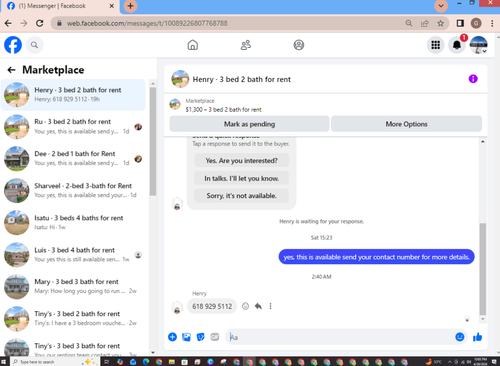Open the Friends icon in top navigation
The width and height of the screenshot is (500, 366).
(246, 45)
